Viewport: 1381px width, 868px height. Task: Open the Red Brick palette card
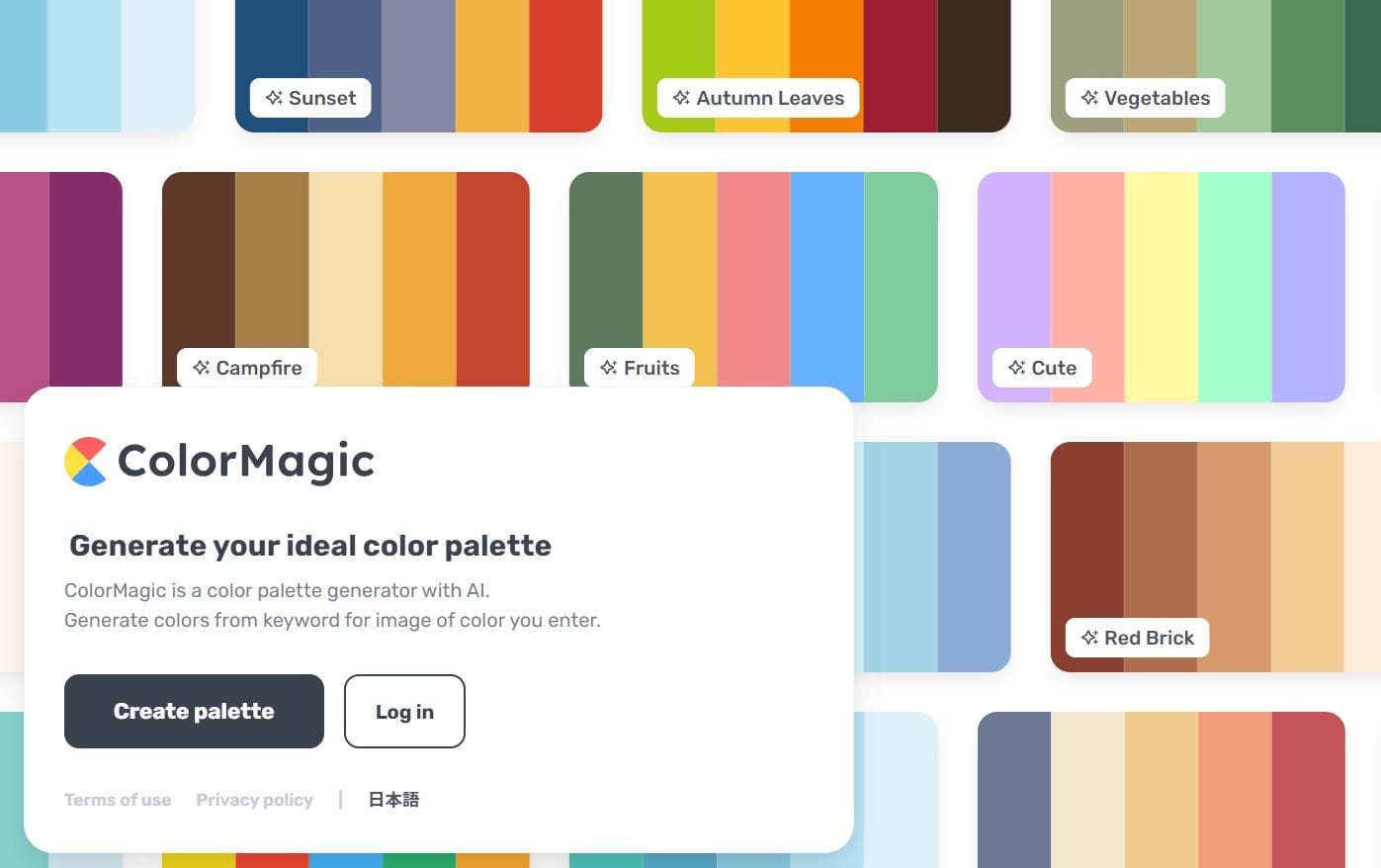click(x=1216, y=557)
